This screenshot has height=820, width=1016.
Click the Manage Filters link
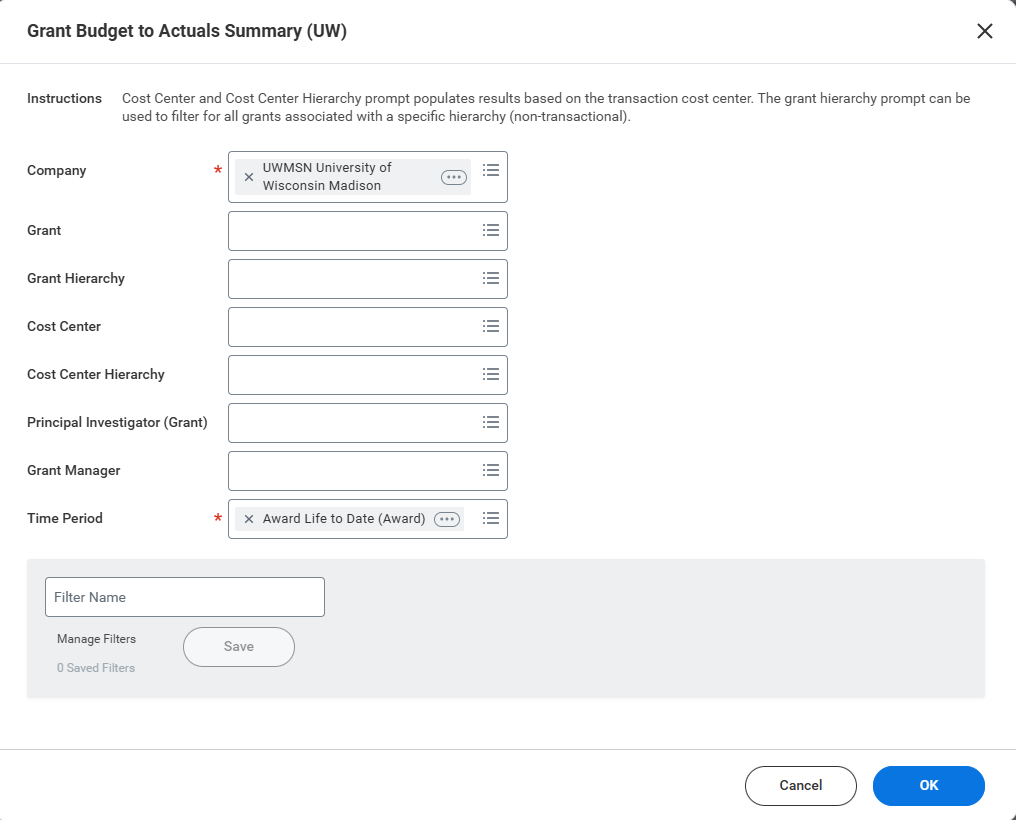(96, 639)
